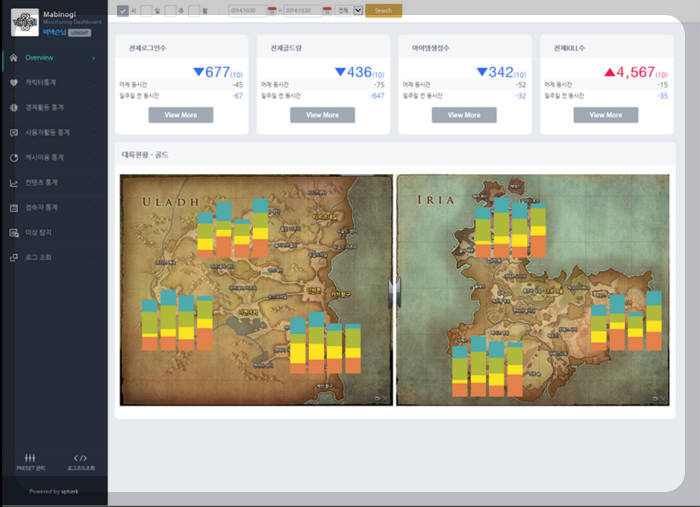Click View More under the 677 card
Viewport: 700px width, 507px height.
pyautogui.click(x=181, y=115)
